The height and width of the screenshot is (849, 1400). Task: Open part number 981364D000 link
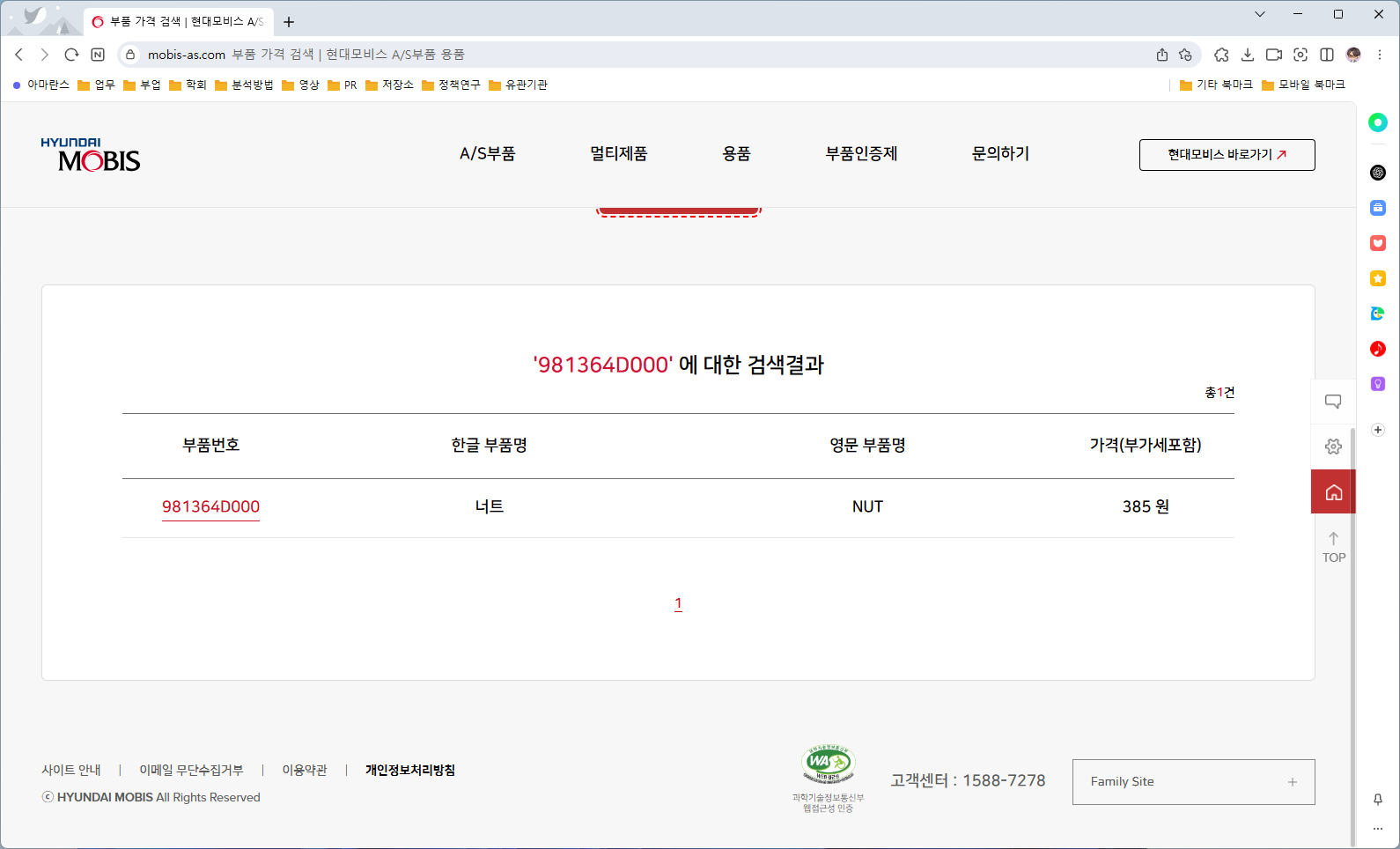point(210,506)
